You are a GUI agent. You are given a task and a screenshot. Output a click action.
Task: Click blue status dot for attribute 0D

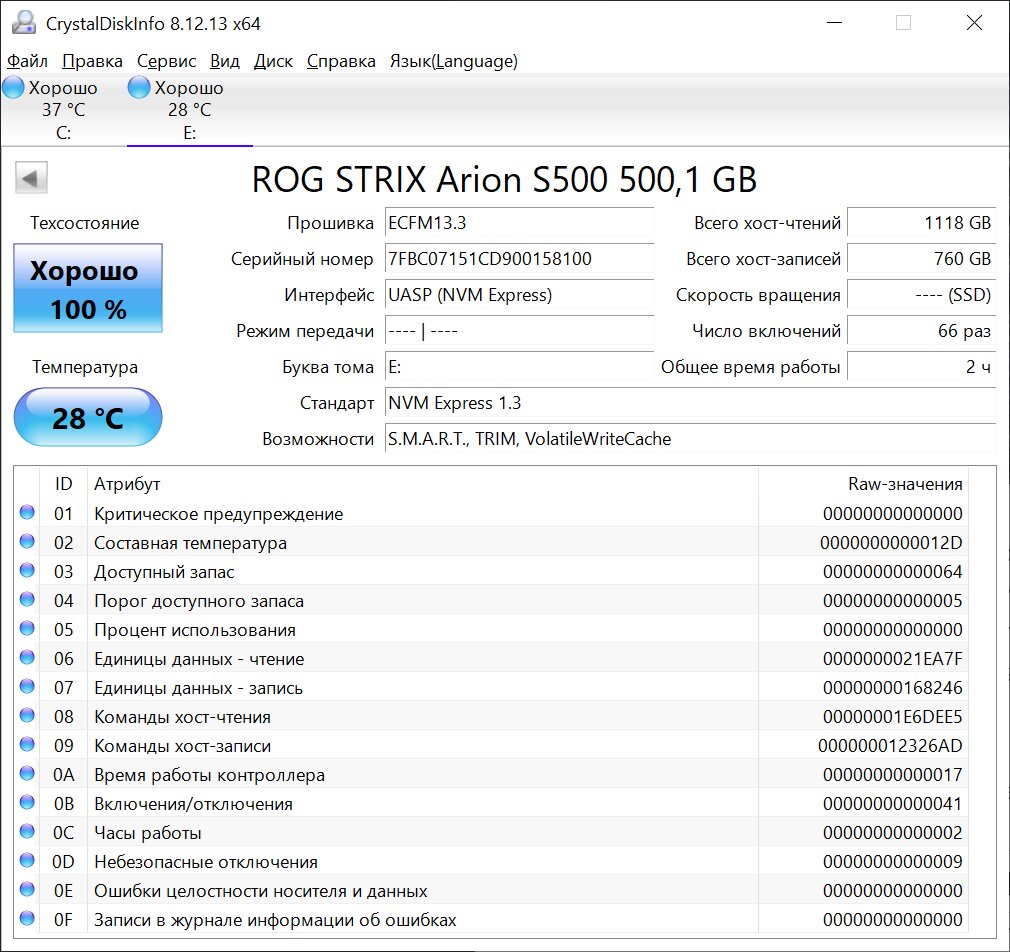point(27,861)
